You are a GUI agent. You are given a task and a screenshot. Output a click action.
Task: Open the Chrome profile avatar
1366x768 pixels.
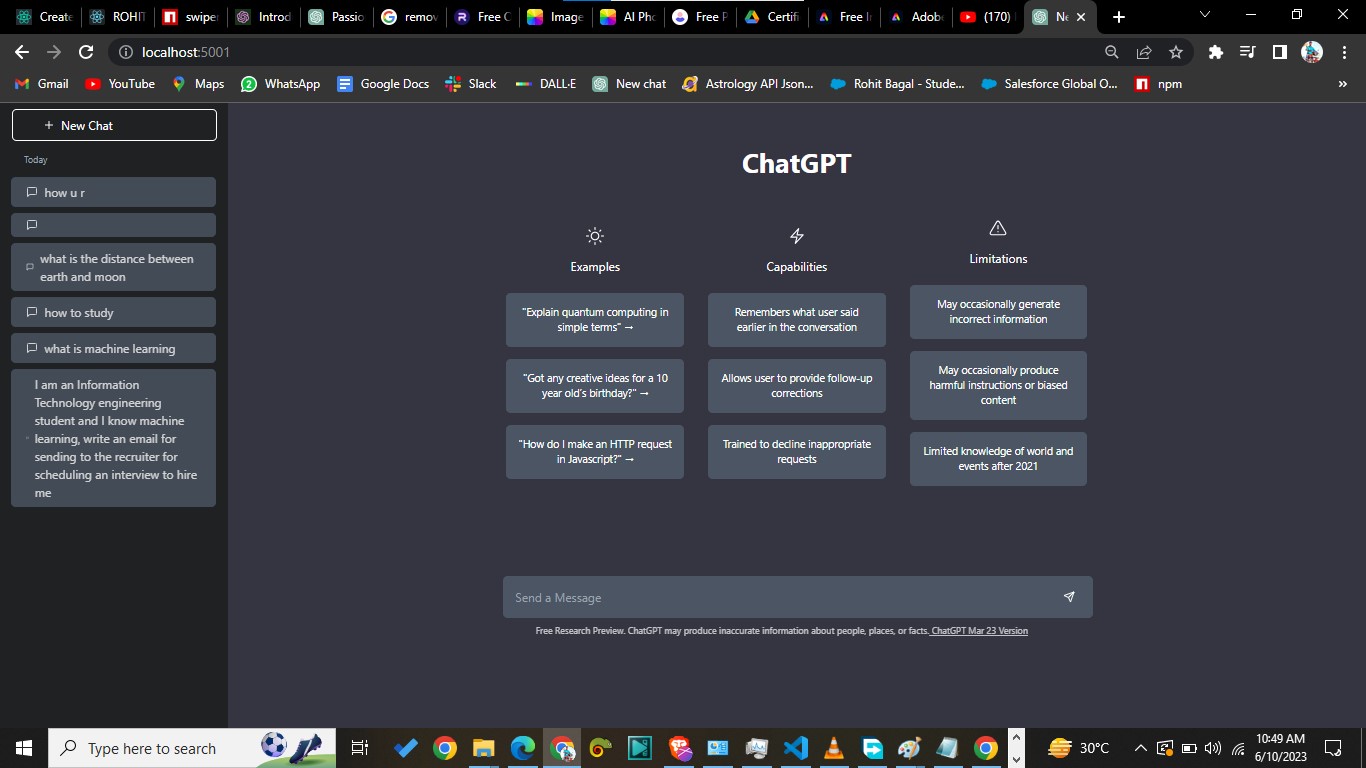point(1312,52)
